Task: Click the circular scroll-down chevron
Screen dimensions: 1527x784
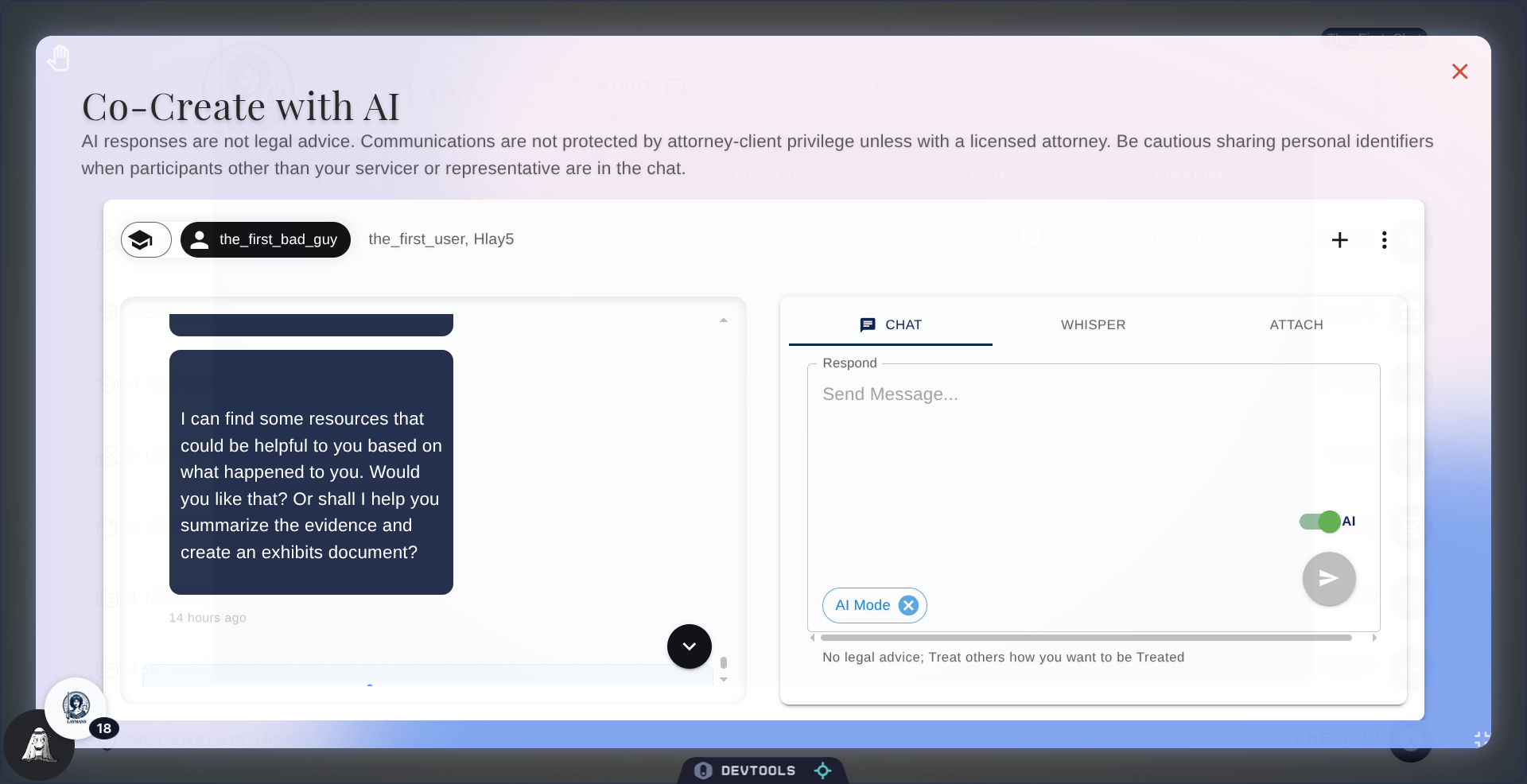Action: tap(689, 646)
